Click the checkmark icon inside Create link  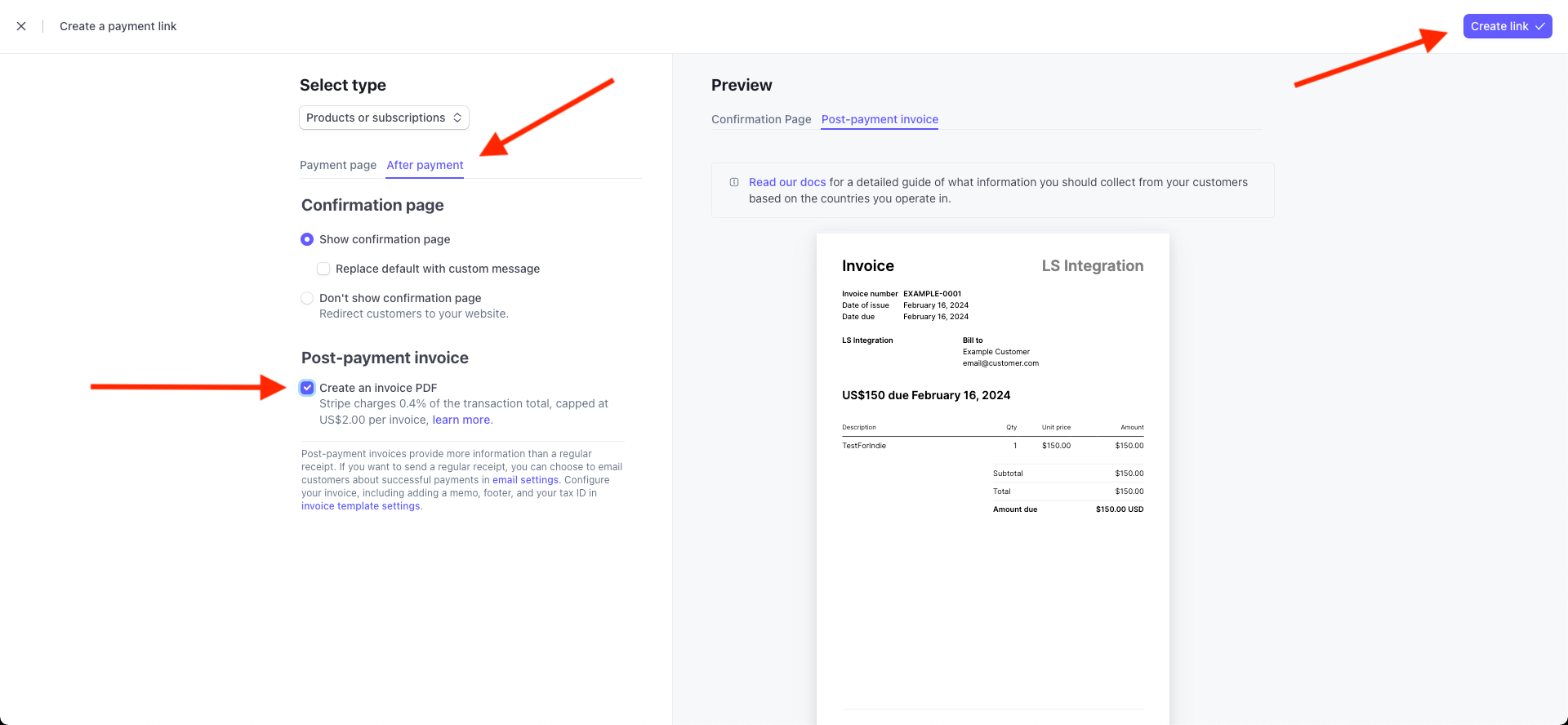(x=1539, y=27)
